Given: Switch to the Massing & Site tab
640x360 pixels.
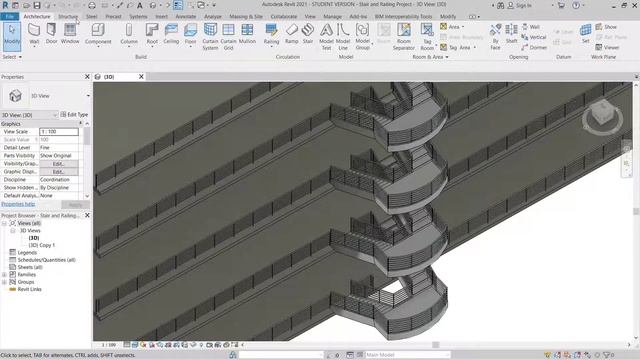Looking at the screenshot, I should [246, 16].
